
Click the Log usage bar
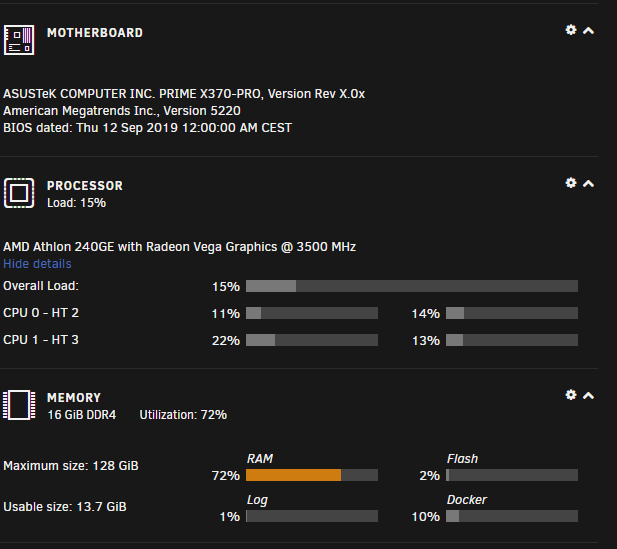click(x=312, y=517)
